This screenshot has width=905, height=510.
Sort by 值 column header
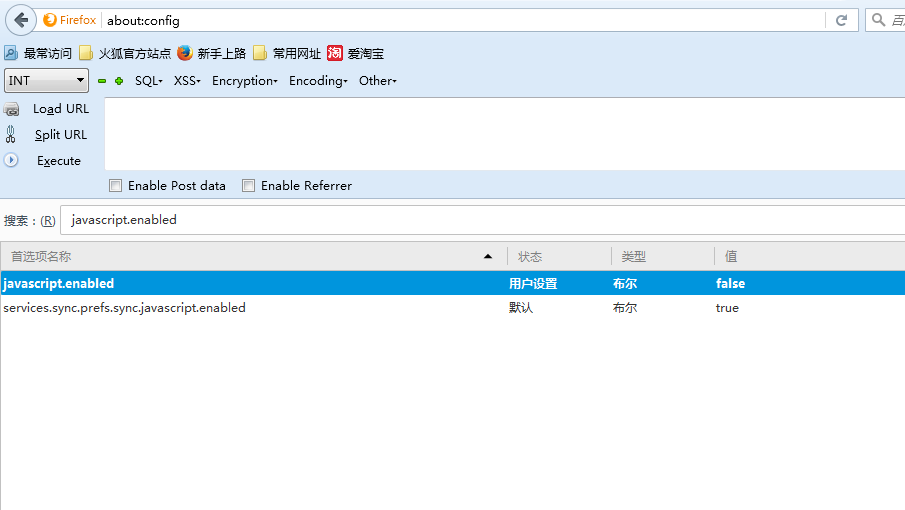pyautogui.click(x=810, y=256)
